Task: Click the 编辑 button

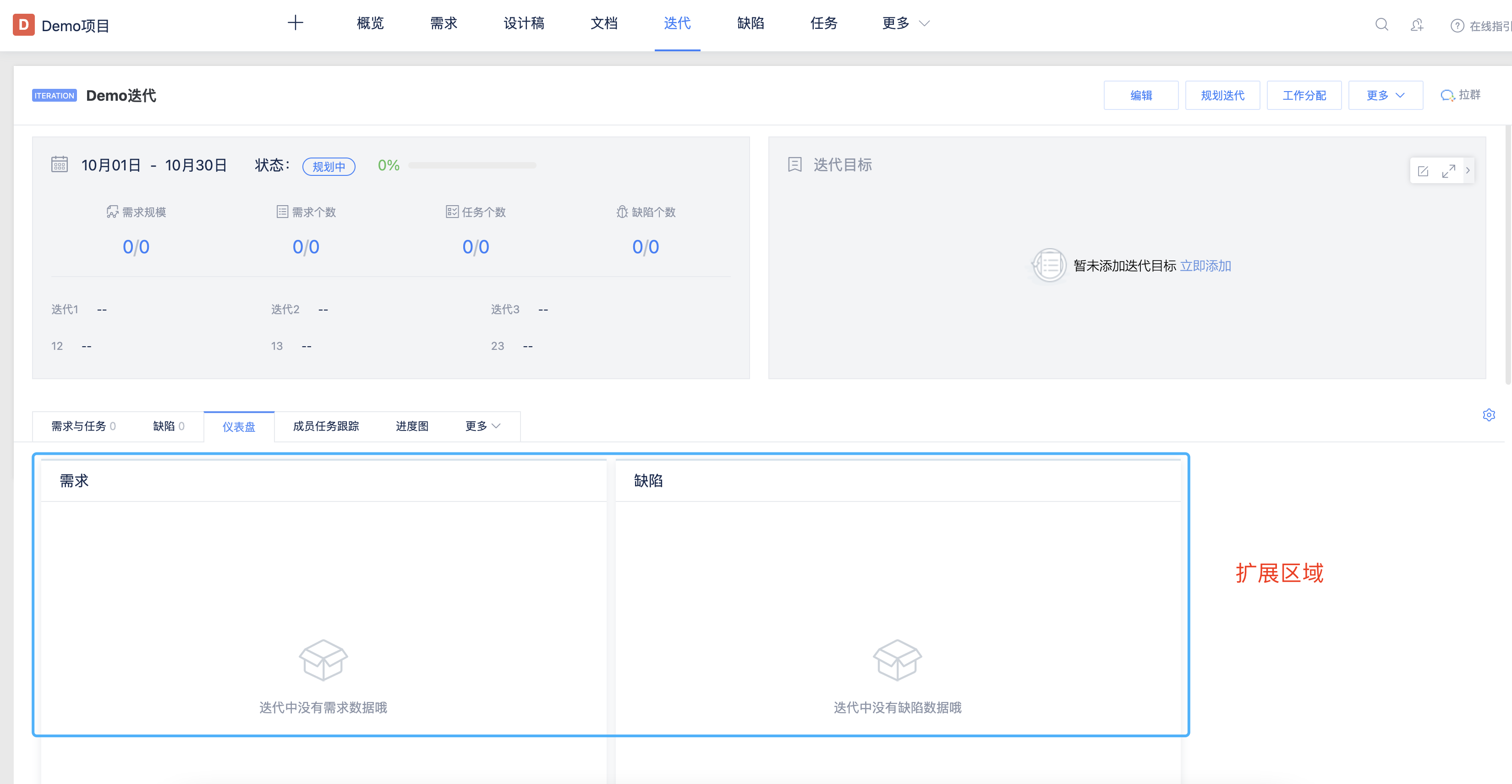Action: pyautogui.click(x=1141, y=95)
